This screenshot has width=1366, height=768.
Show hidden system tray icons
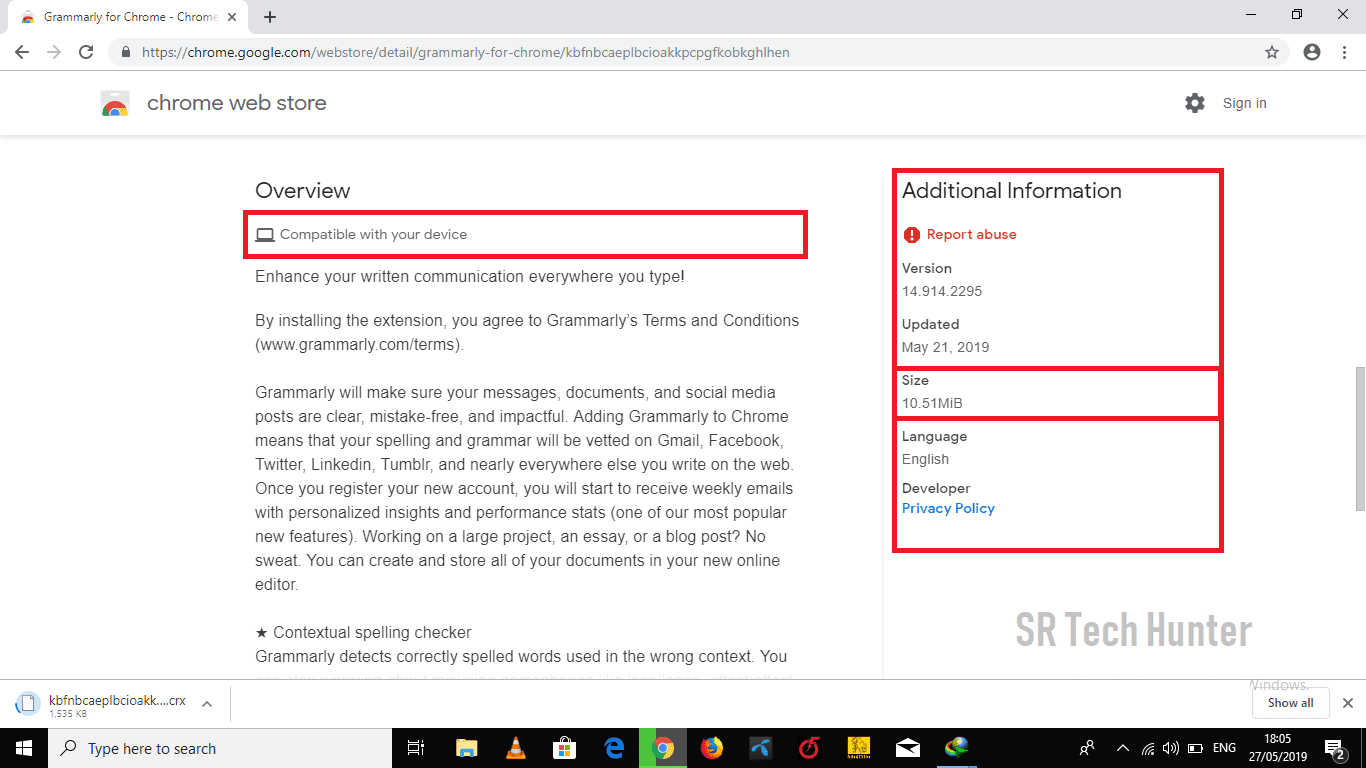pos(1123,748)
